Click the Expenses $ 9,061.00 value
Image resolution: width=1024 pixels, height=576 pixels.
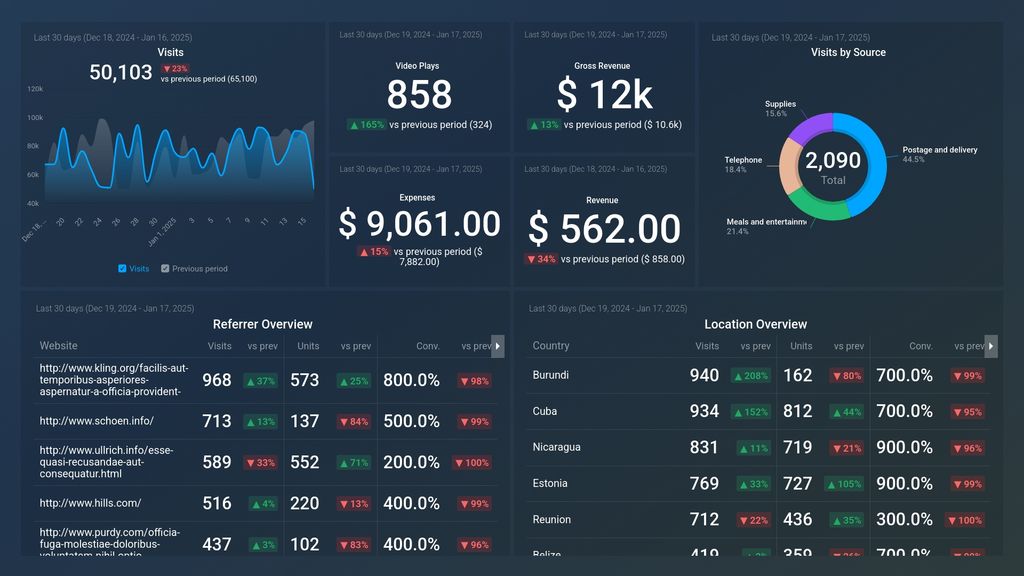[419, 224]
